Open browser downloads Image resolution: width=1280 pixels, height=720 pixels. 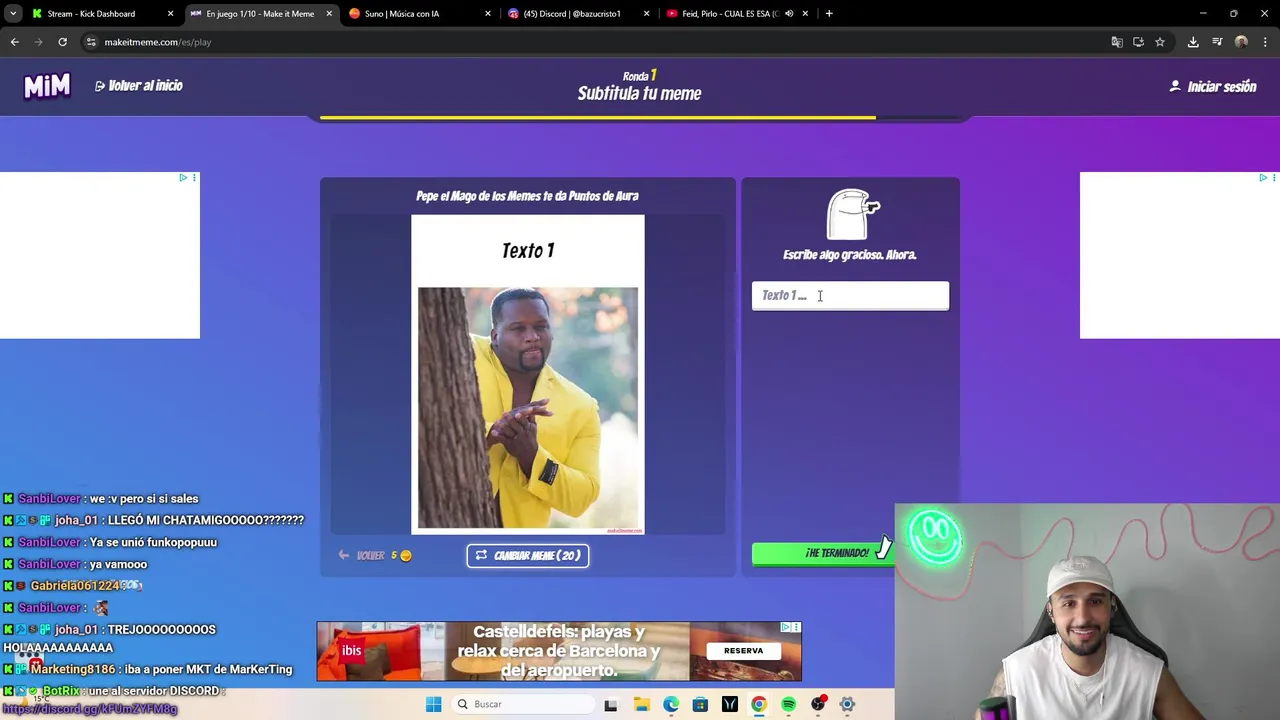click(x=1193, y=42)
